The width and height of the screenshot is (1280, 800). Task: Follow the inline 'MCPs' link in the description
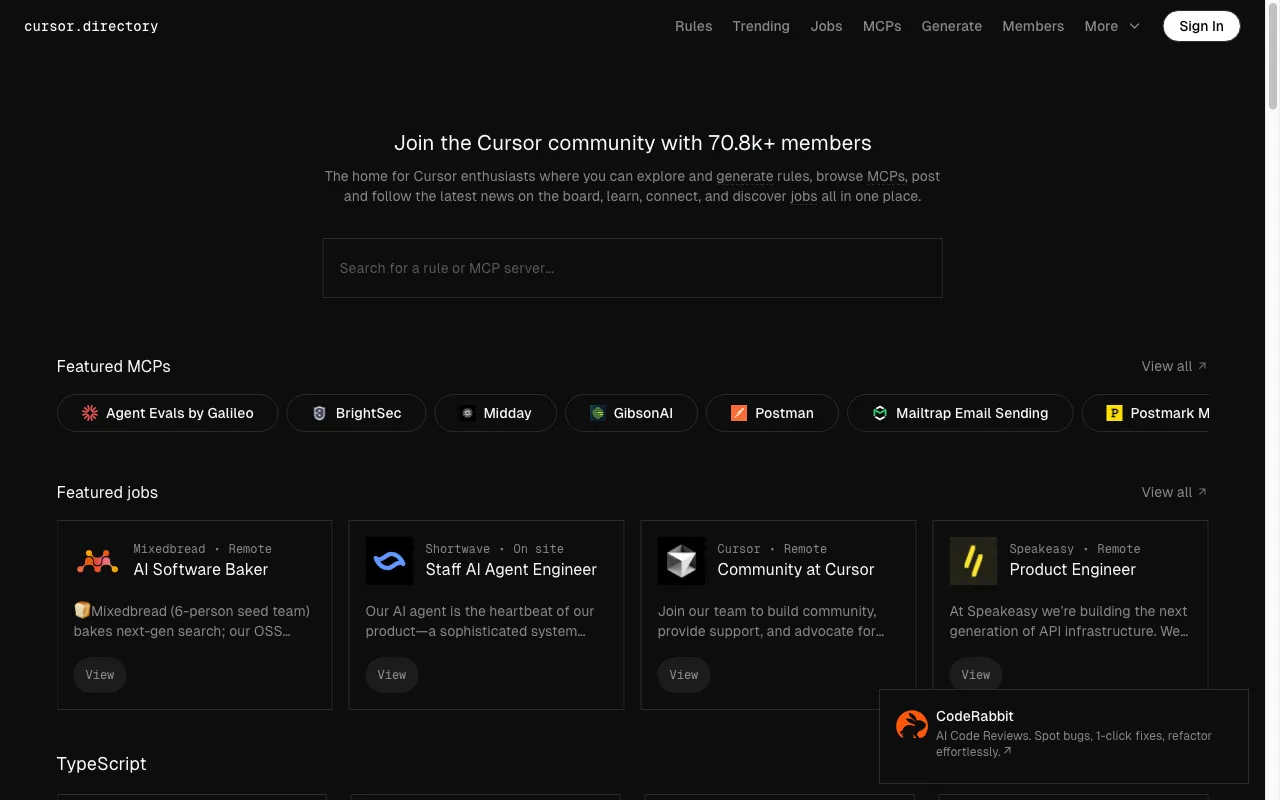[x=886, y=176]
